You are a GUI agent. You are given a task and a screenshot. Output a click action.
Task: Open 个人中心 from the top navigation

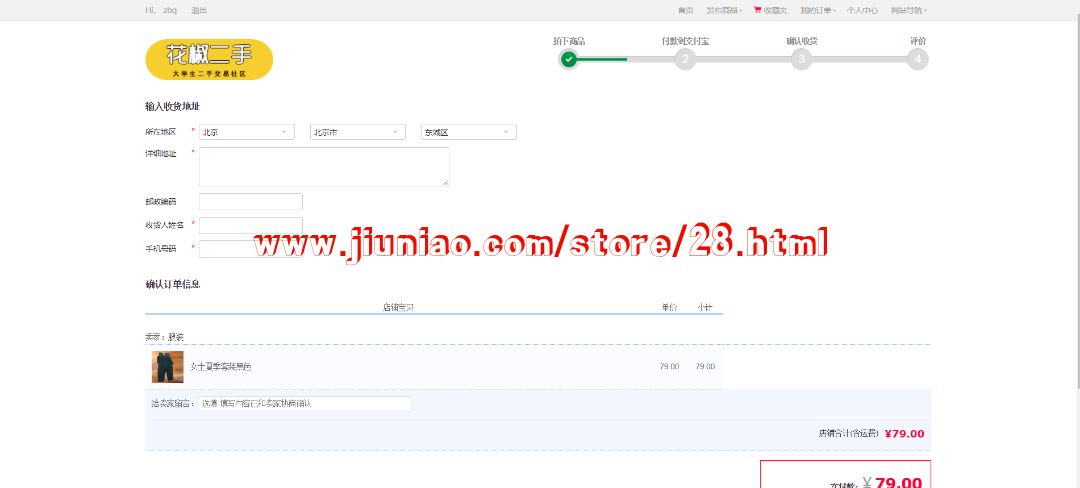(862, 10)
